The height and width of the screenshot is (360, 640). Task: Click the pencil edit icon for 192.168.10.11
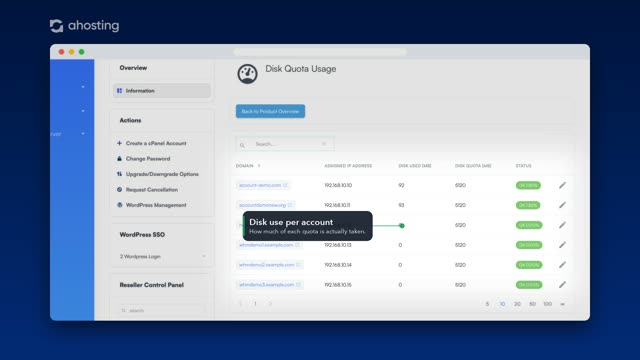coord(562,205)
